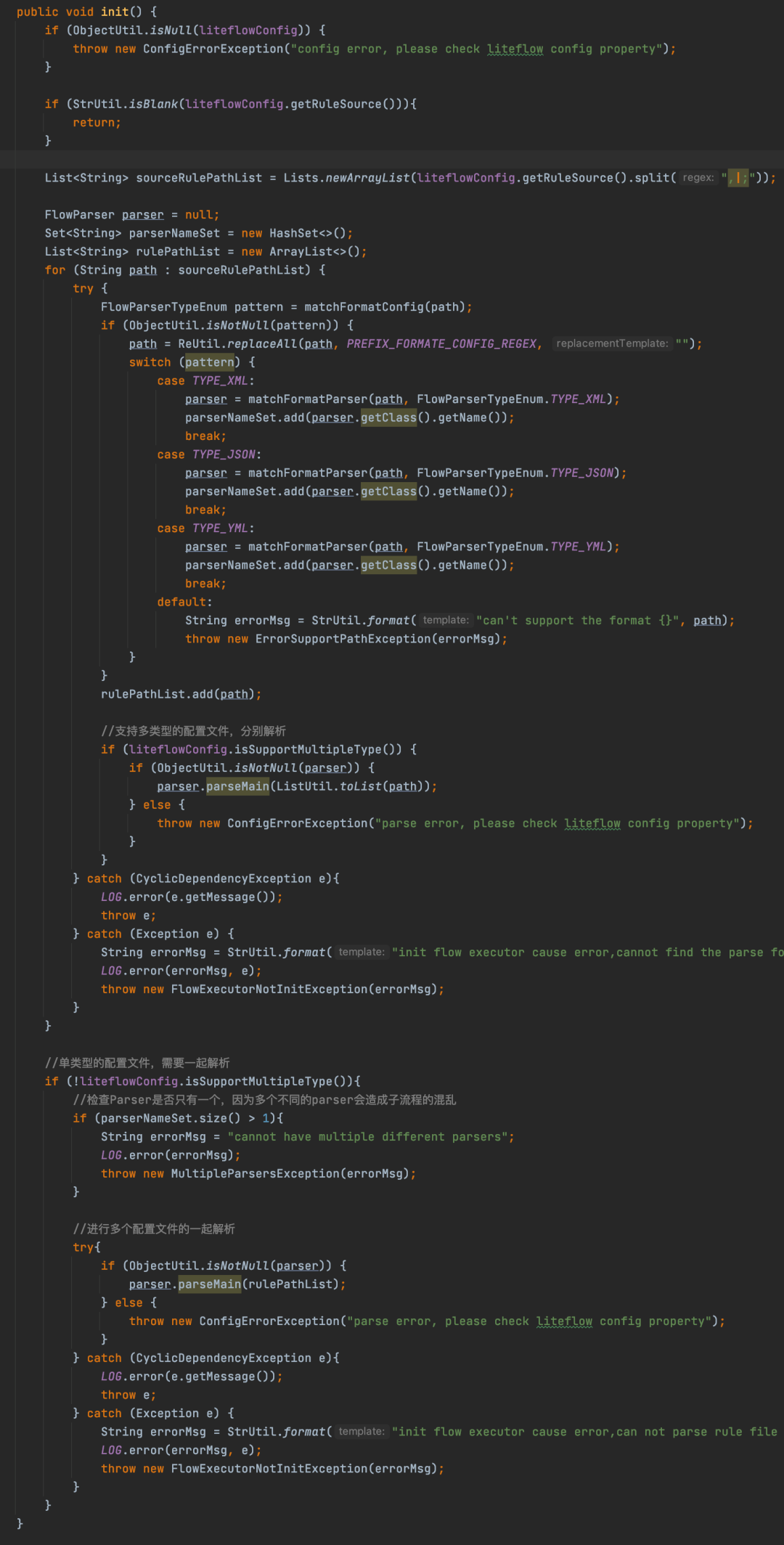Click the PREFIX_FORMATE_CONFIG_REGEX constant
Viewport: 784px width, 1545px height.
pos(441,343)
